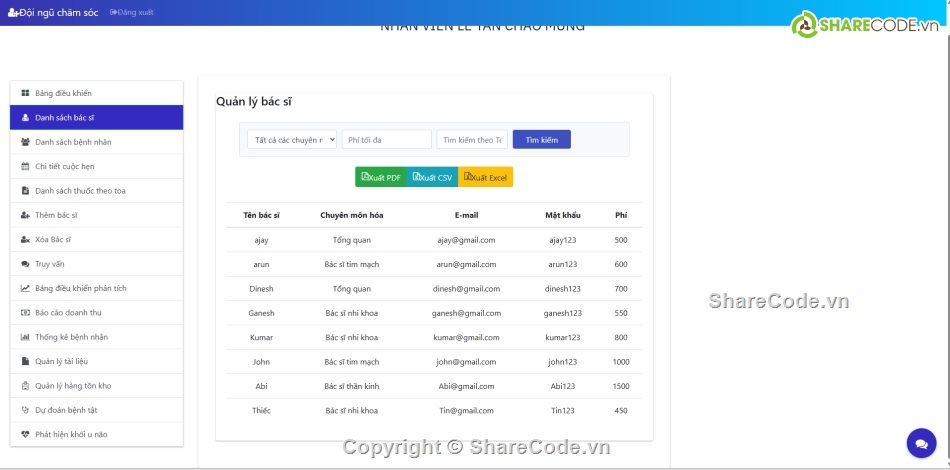Click the Tên bác sĩ column header
The width and height of the screenshot is (950, 470).
tap(261, 215)
